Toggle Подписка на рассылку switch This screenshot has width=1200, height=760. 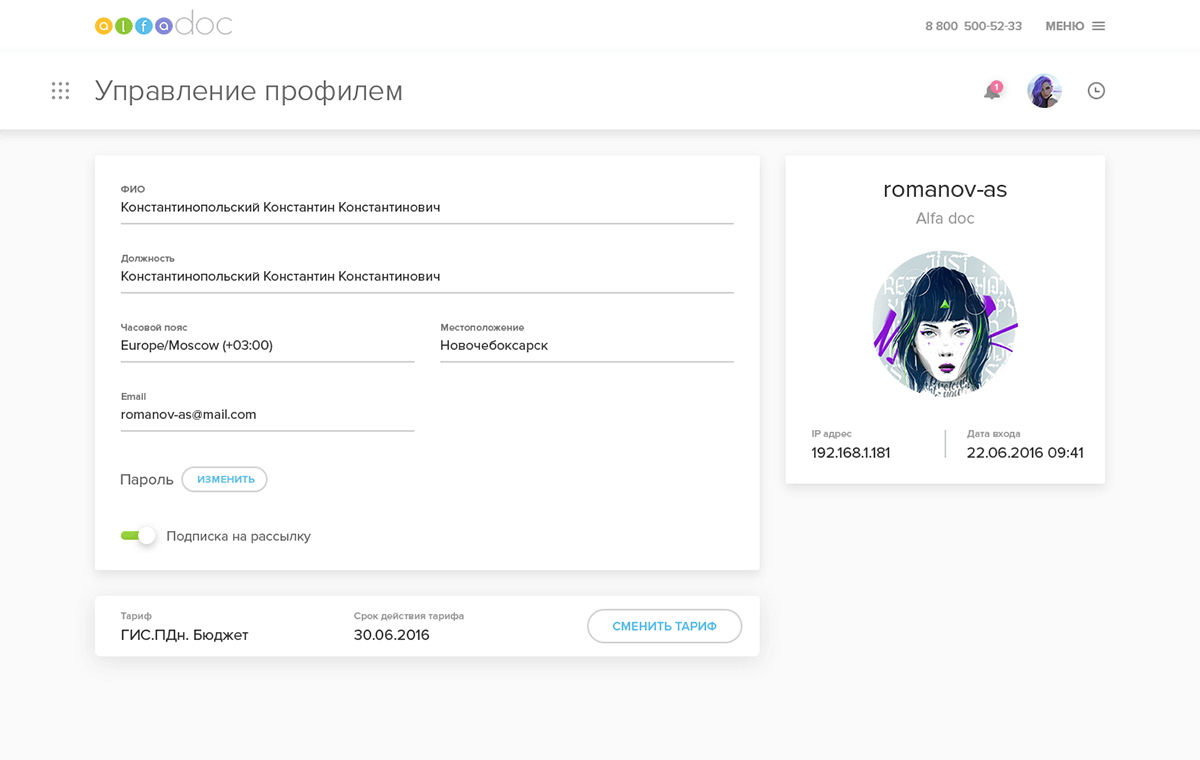coord(138,536)
